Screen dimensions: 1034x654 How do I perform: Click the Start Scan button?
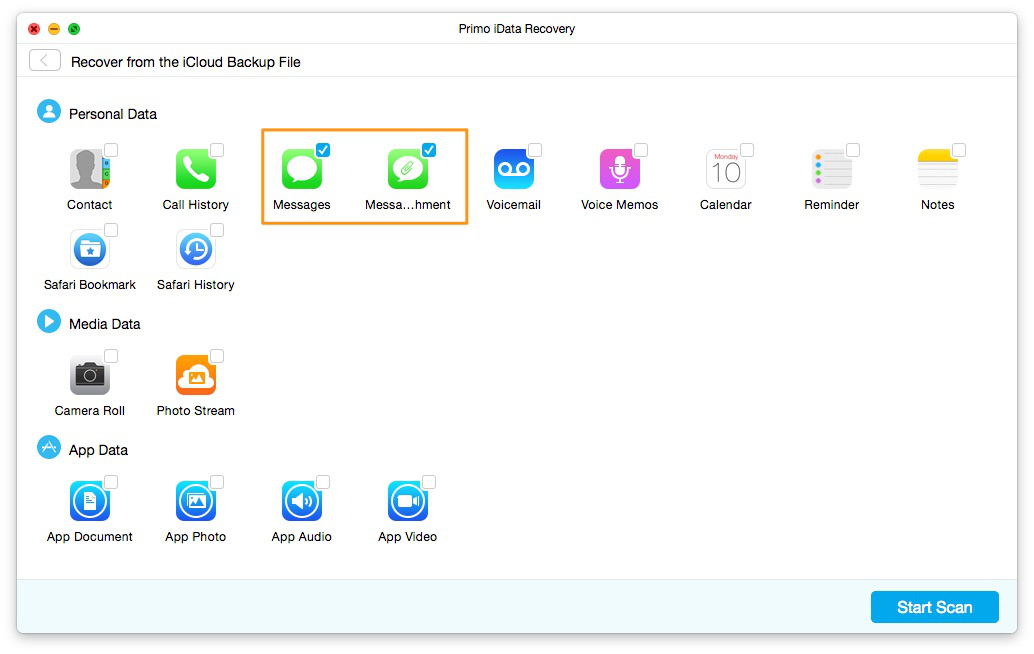point(934,607)
